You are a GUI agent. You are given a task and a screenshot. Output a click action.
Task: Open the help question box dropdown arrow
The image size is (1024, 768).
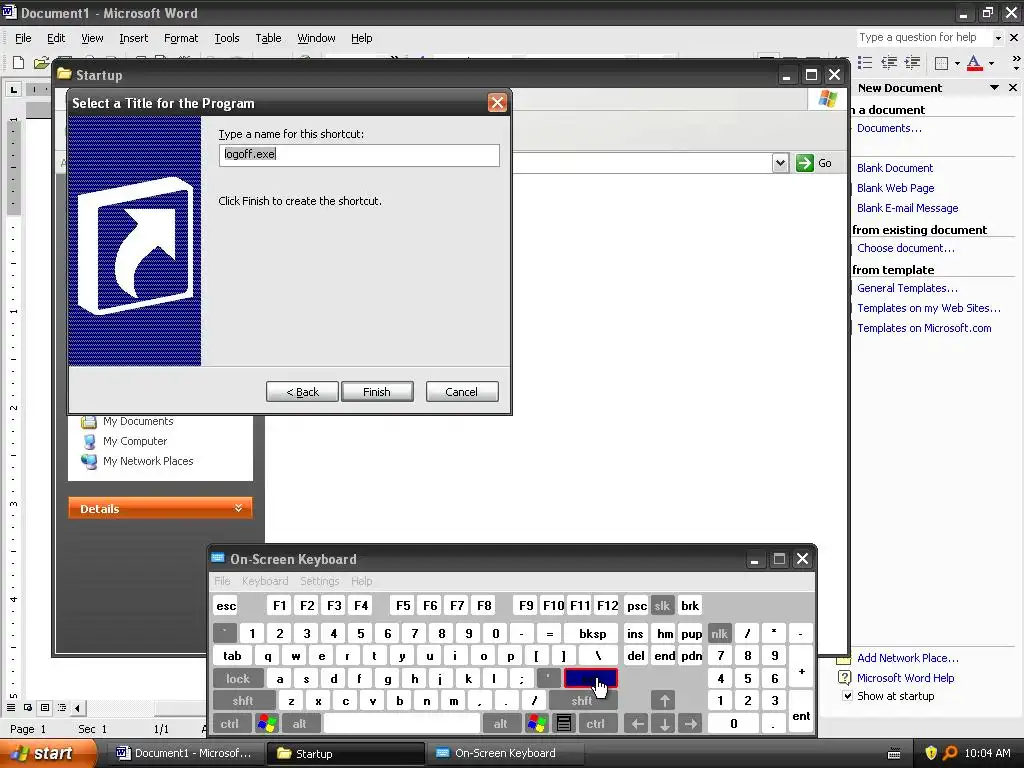998,38
